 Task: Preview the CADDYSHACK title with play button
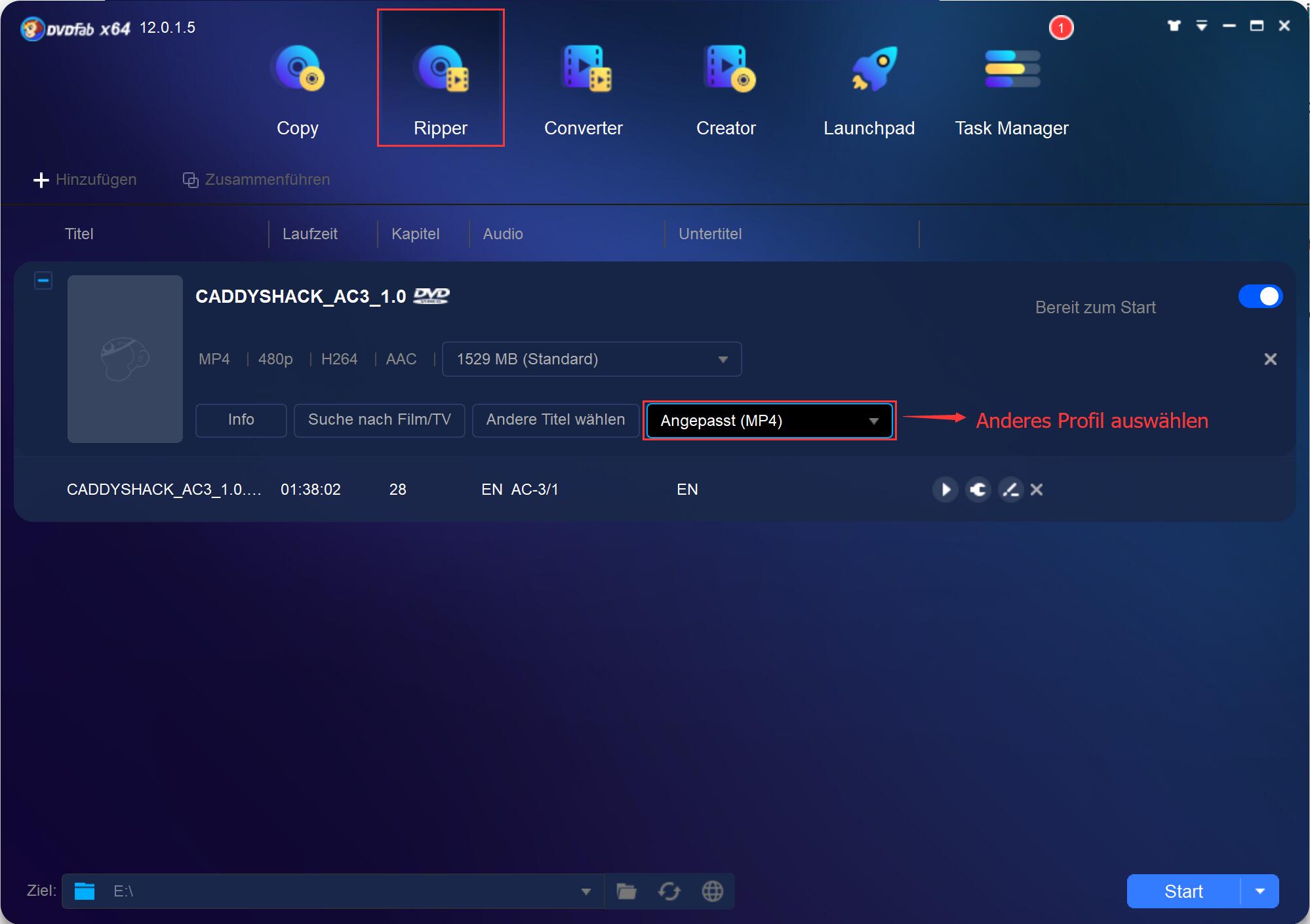coord(945,489)
